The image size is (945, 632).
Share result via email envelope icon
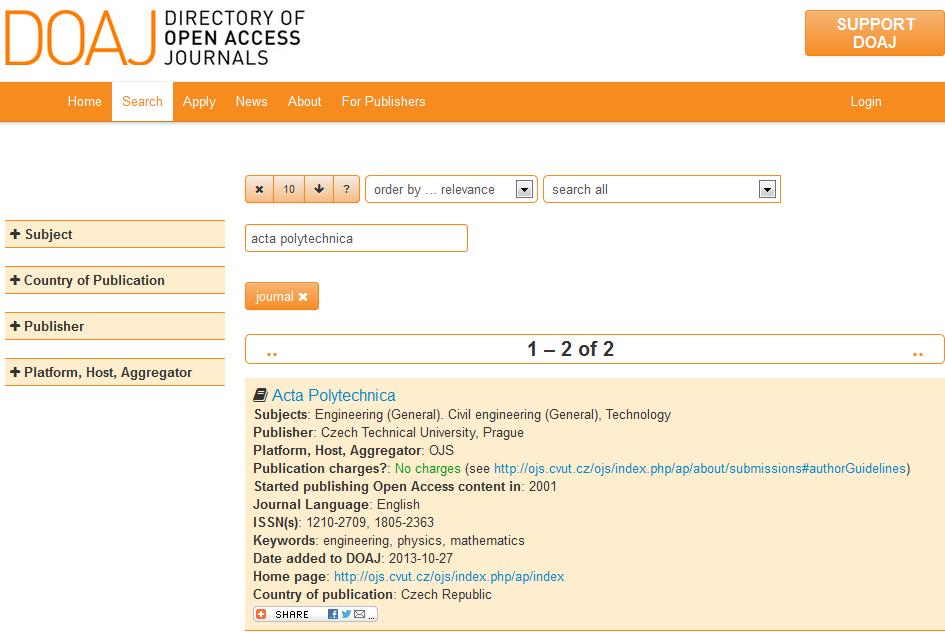point(360,614)
